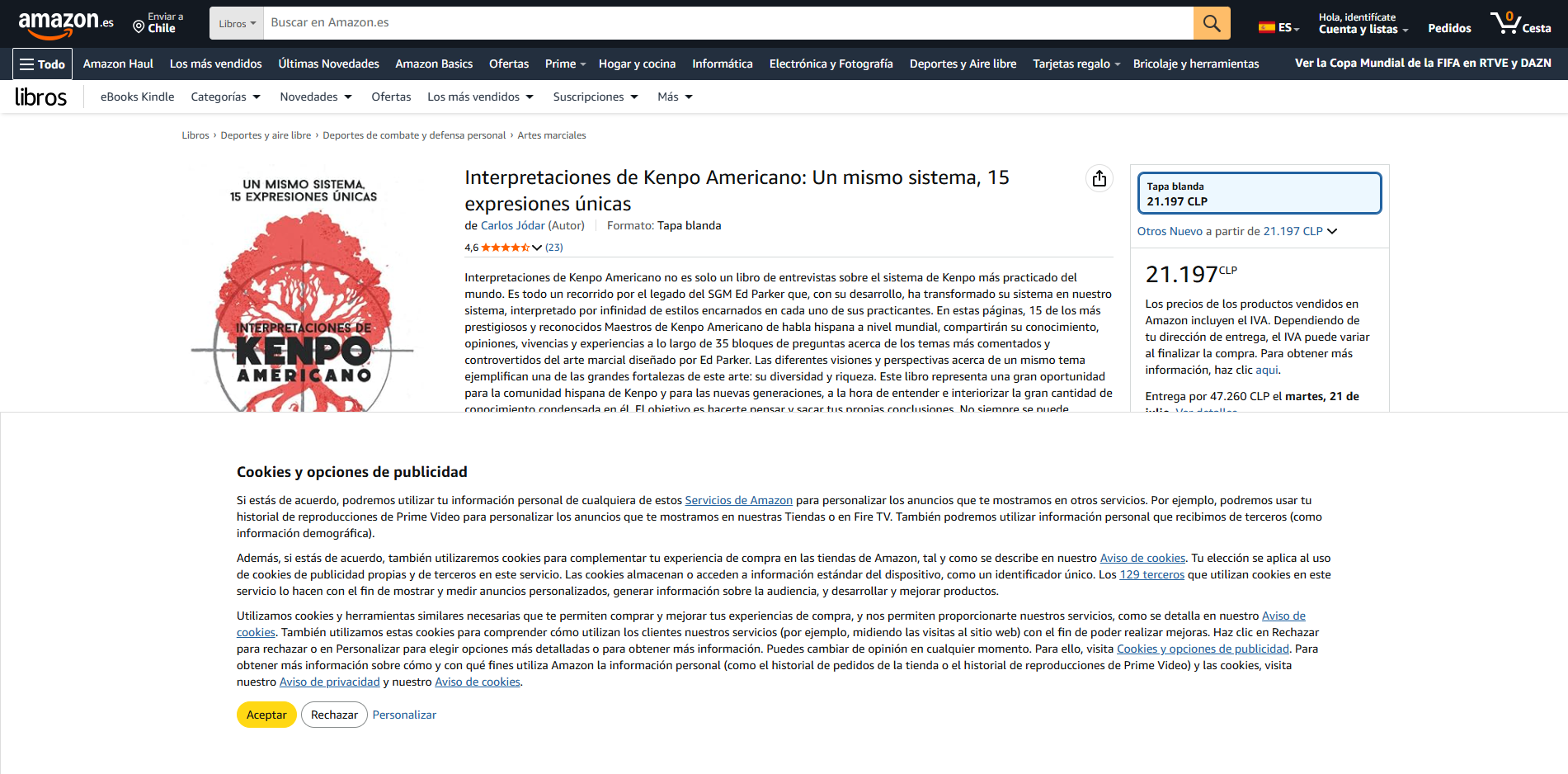Open Aviso de privacidad link
The width and height of the screenshot is (1568, 774).
click(x=329, y=682)
